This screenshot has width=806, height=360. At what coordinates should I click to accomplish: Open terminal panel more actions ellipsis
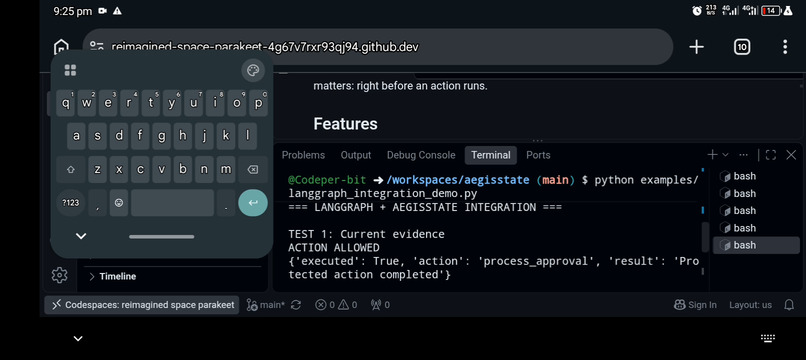click(x=743, y=155)
